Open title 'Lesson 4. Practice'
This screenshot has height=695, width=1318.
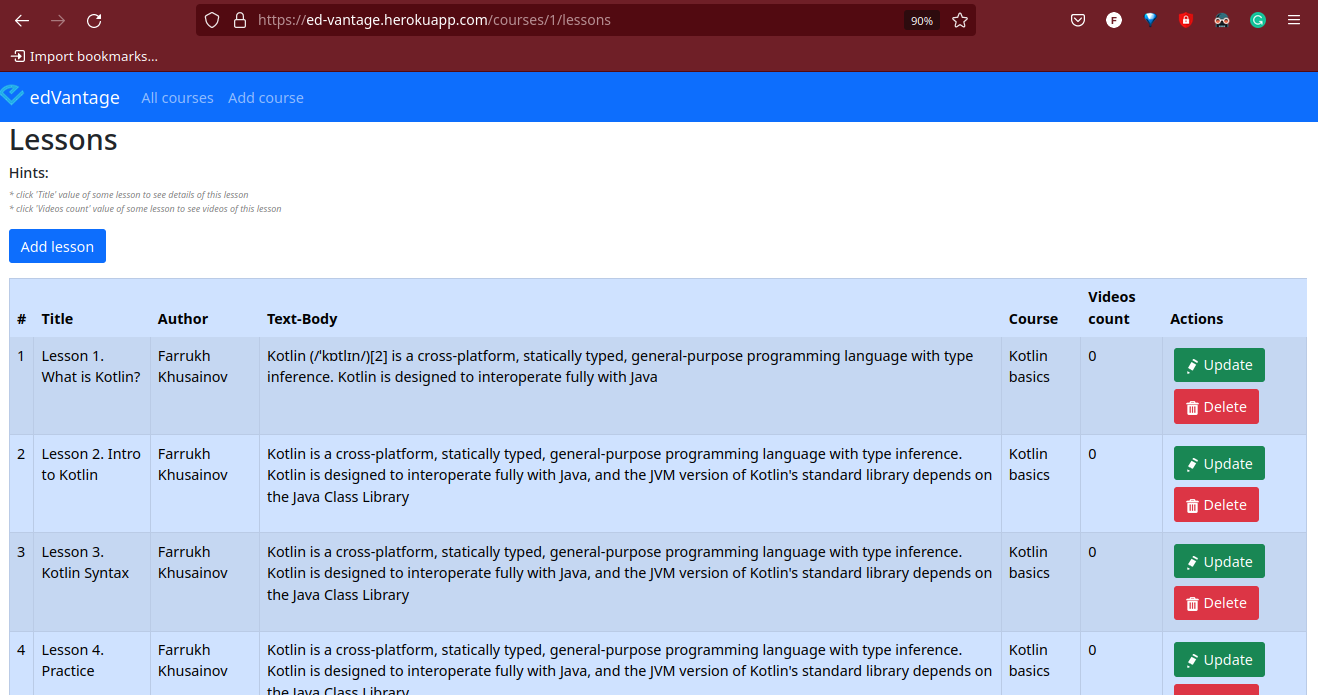coord(72,660)
